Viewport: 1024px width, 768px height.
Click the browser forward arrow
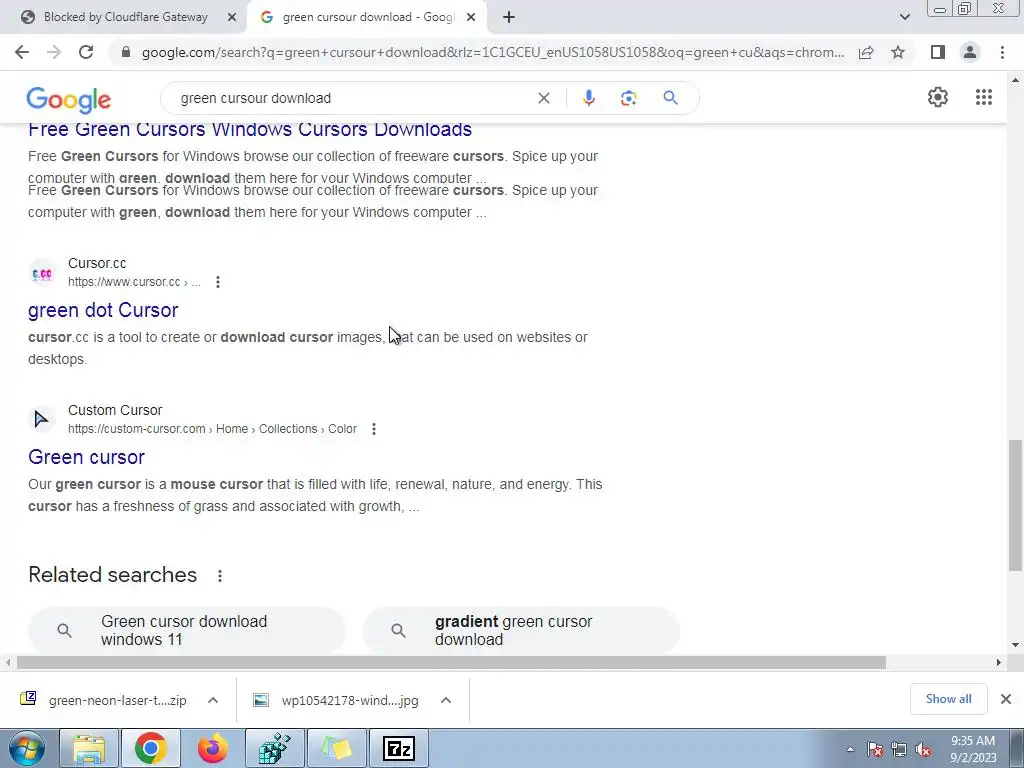pos(54,52)
